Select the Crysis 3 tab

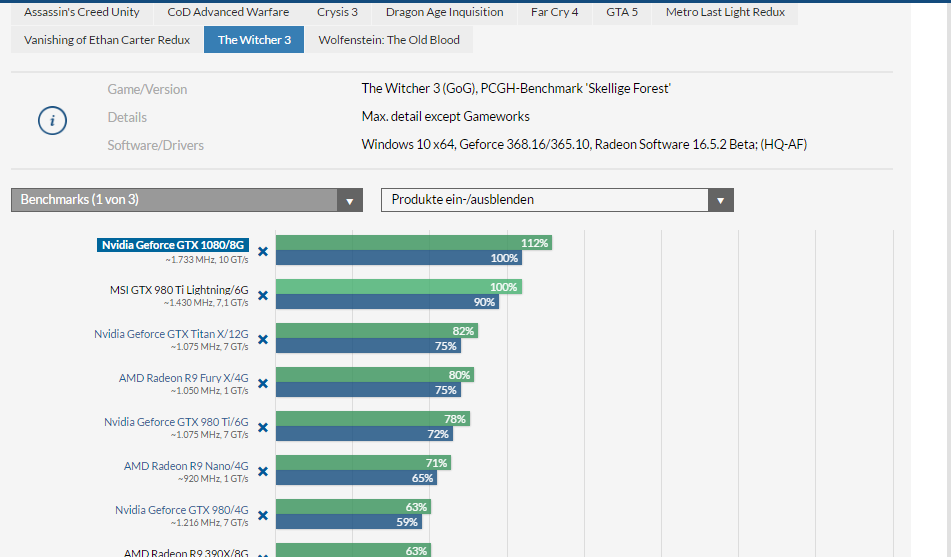(x=337, y=12)
